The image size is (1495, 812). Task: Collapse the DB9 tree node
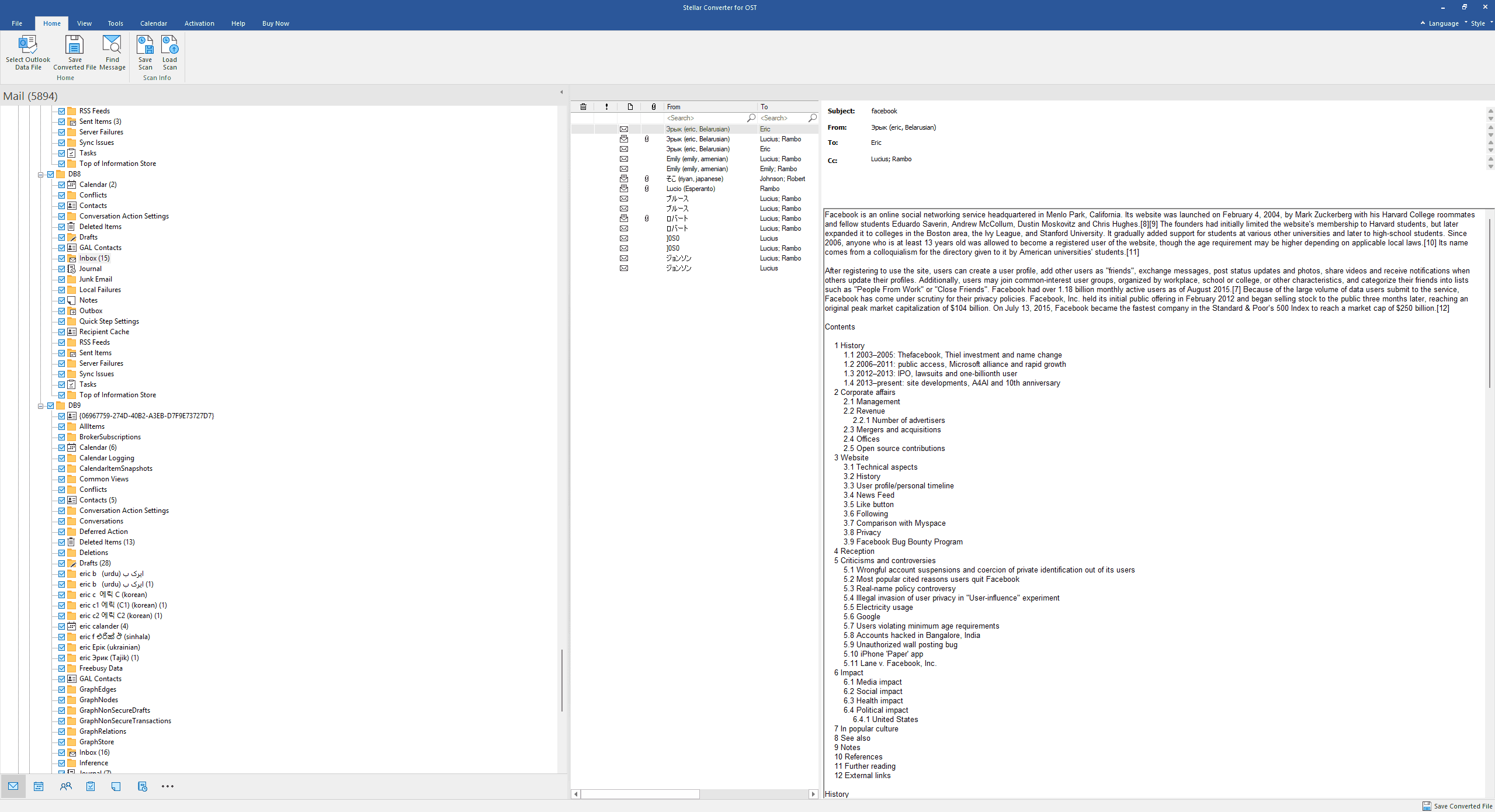pos(41,405)
